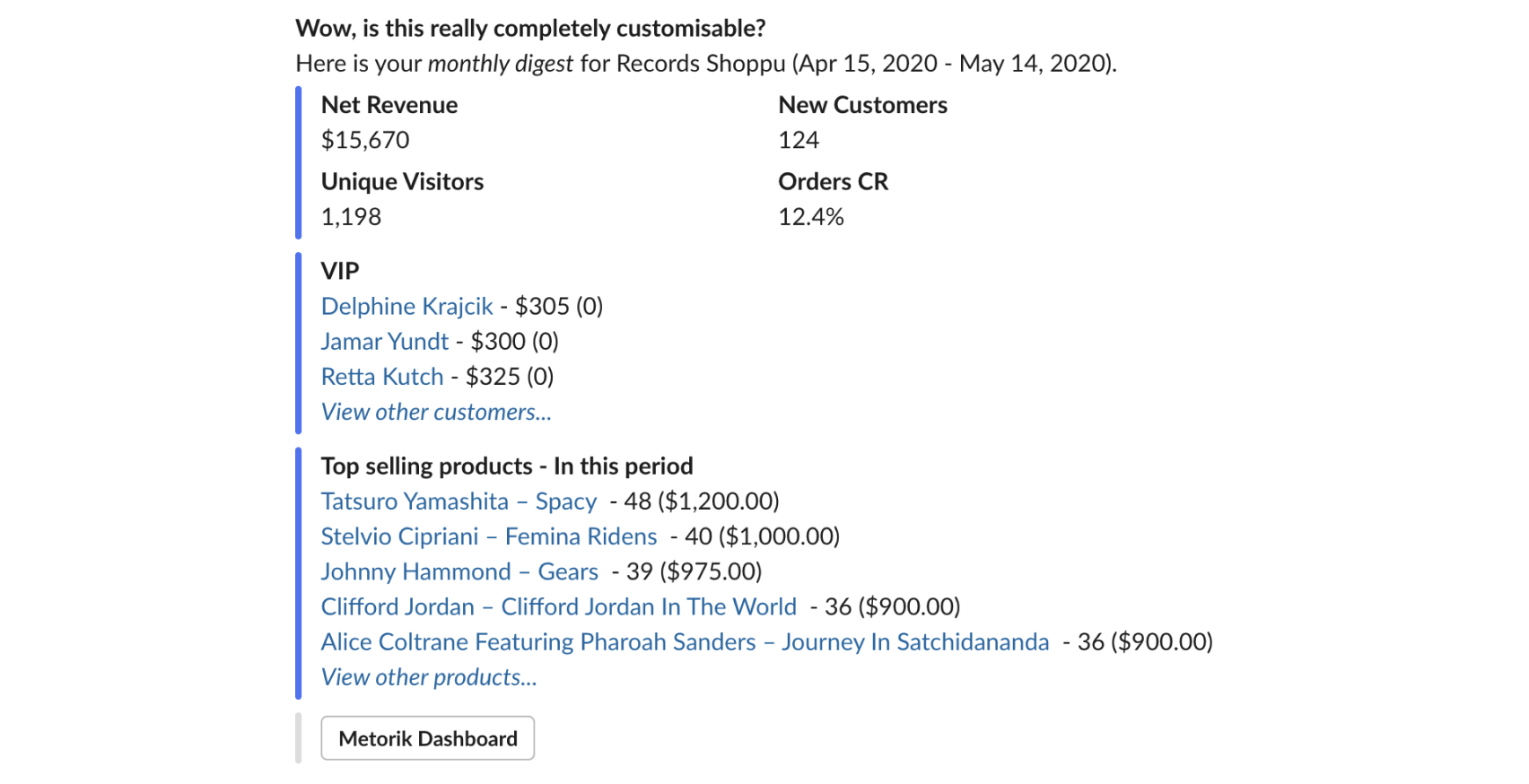Click the Top selling products heading

(507, 466)
